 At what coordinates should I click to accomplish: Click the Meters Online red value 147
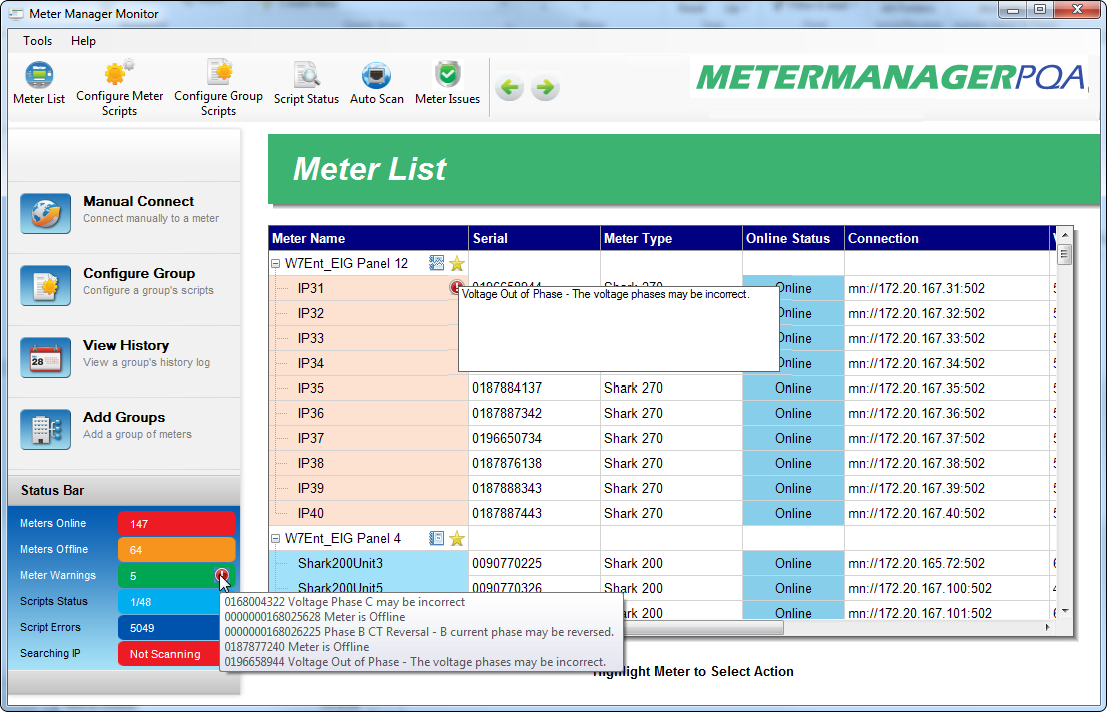click(176, 524)
